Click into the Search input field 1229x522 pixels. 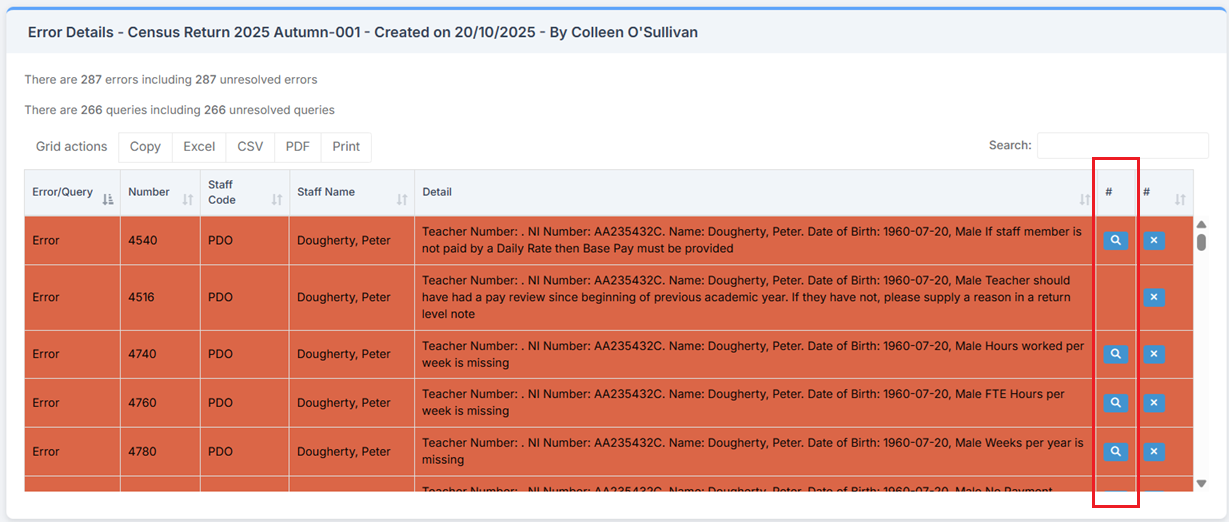click(x=1122, y=146)
